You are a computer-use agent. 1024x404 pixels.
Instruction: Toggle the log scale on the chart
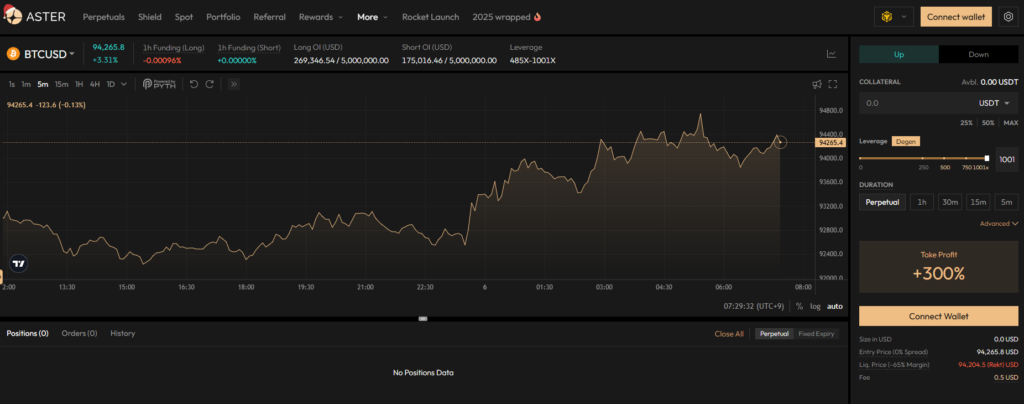(815, 306)
